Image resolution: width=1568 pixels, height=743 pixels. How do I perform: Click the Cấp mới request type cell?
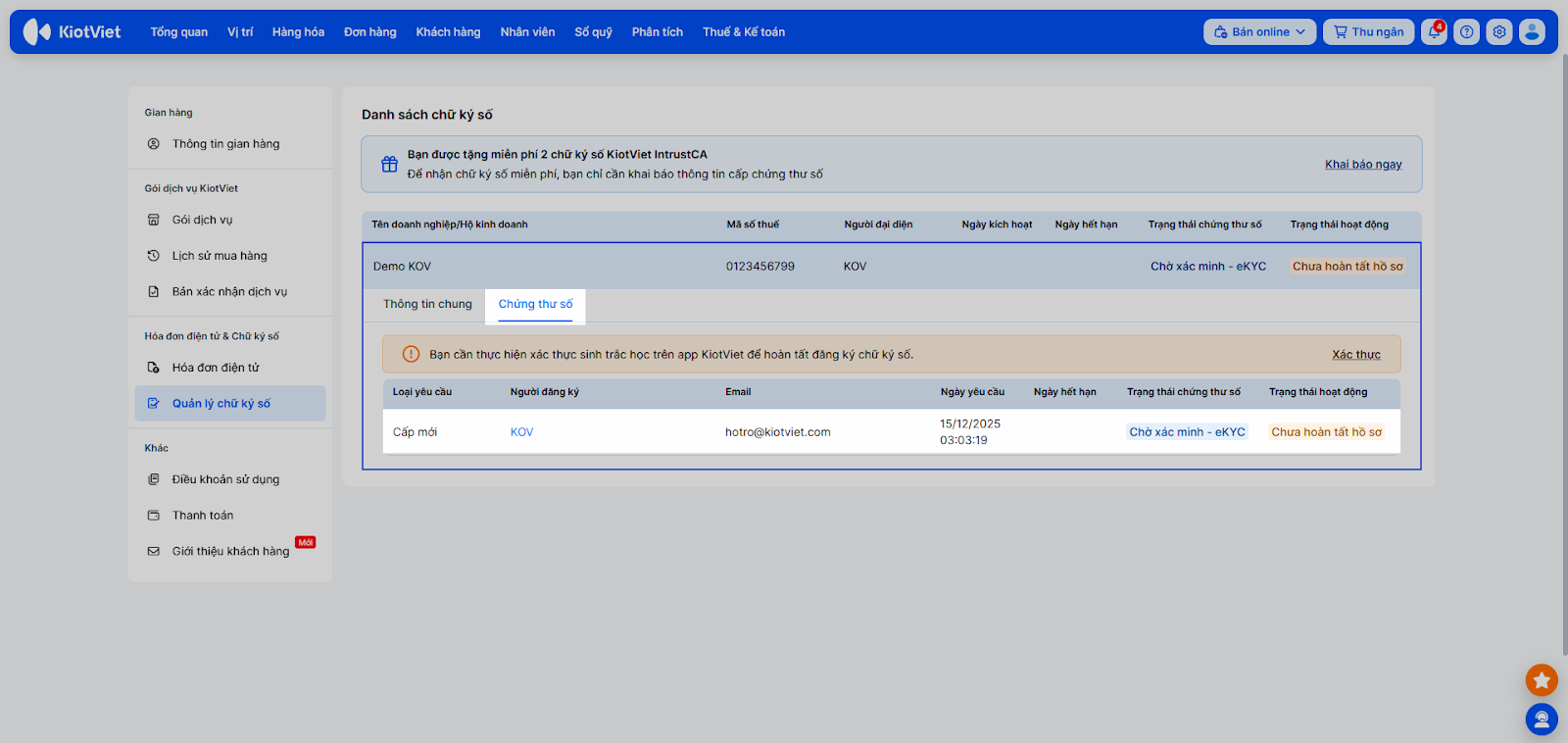click(x=415, y=432)
